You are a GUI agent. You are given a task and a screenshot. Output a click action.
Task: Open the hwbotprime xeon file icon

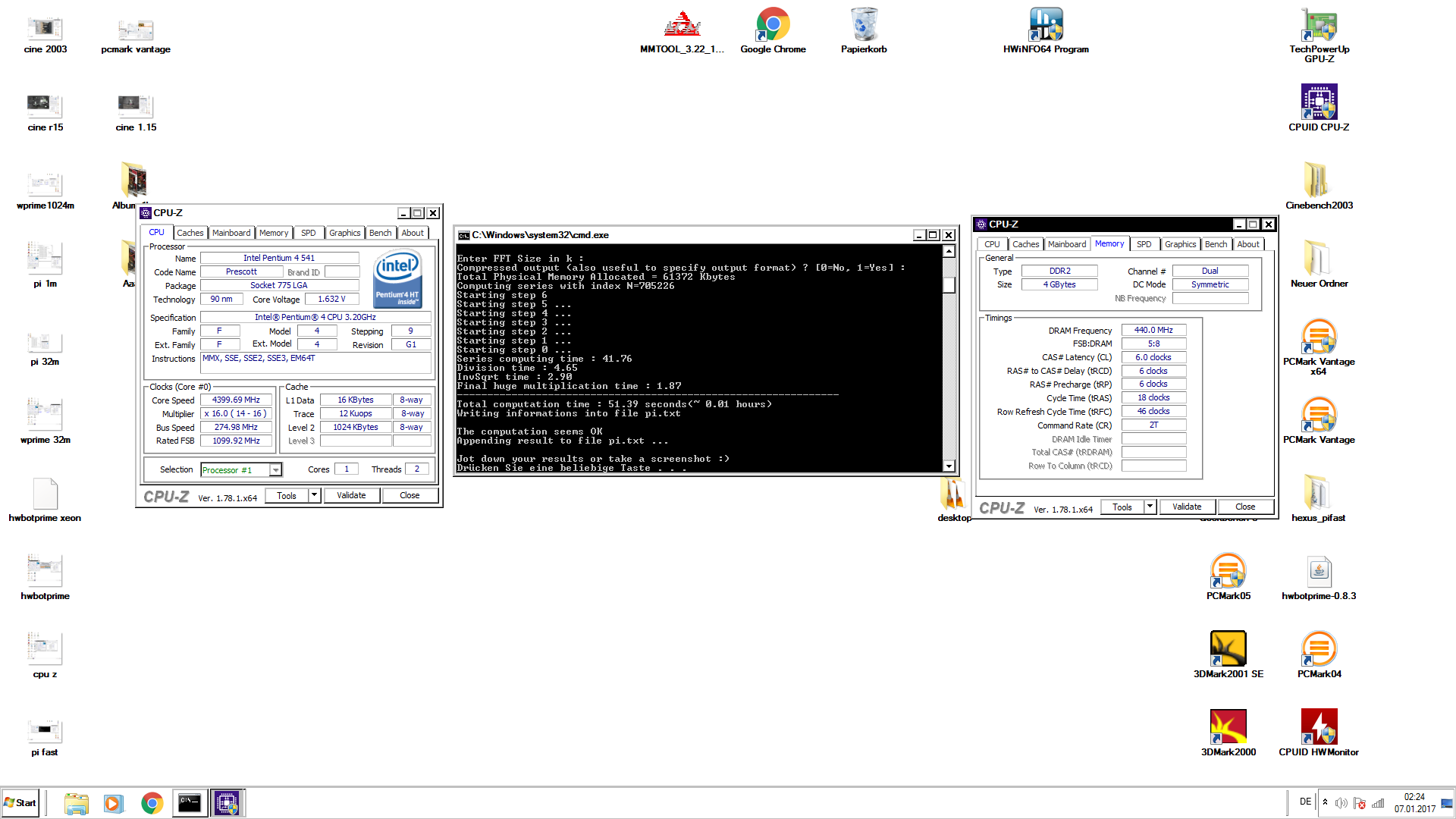(x=45, y=500)
